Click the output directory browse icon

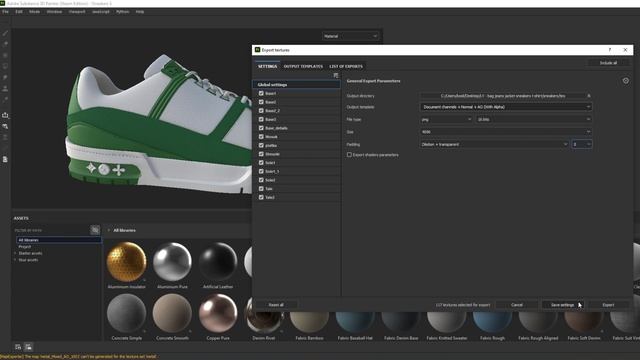(x=589, y=96)
